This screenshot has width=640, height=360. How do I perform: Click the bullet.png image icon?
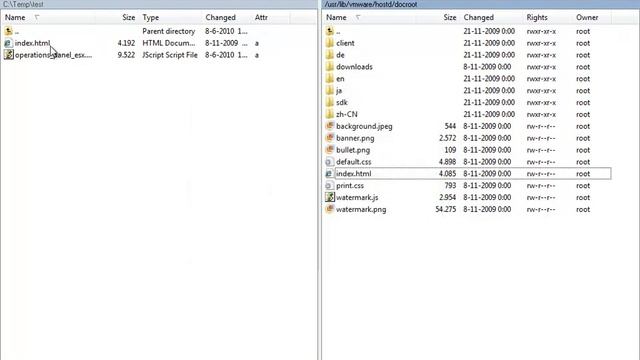(329, 150)
